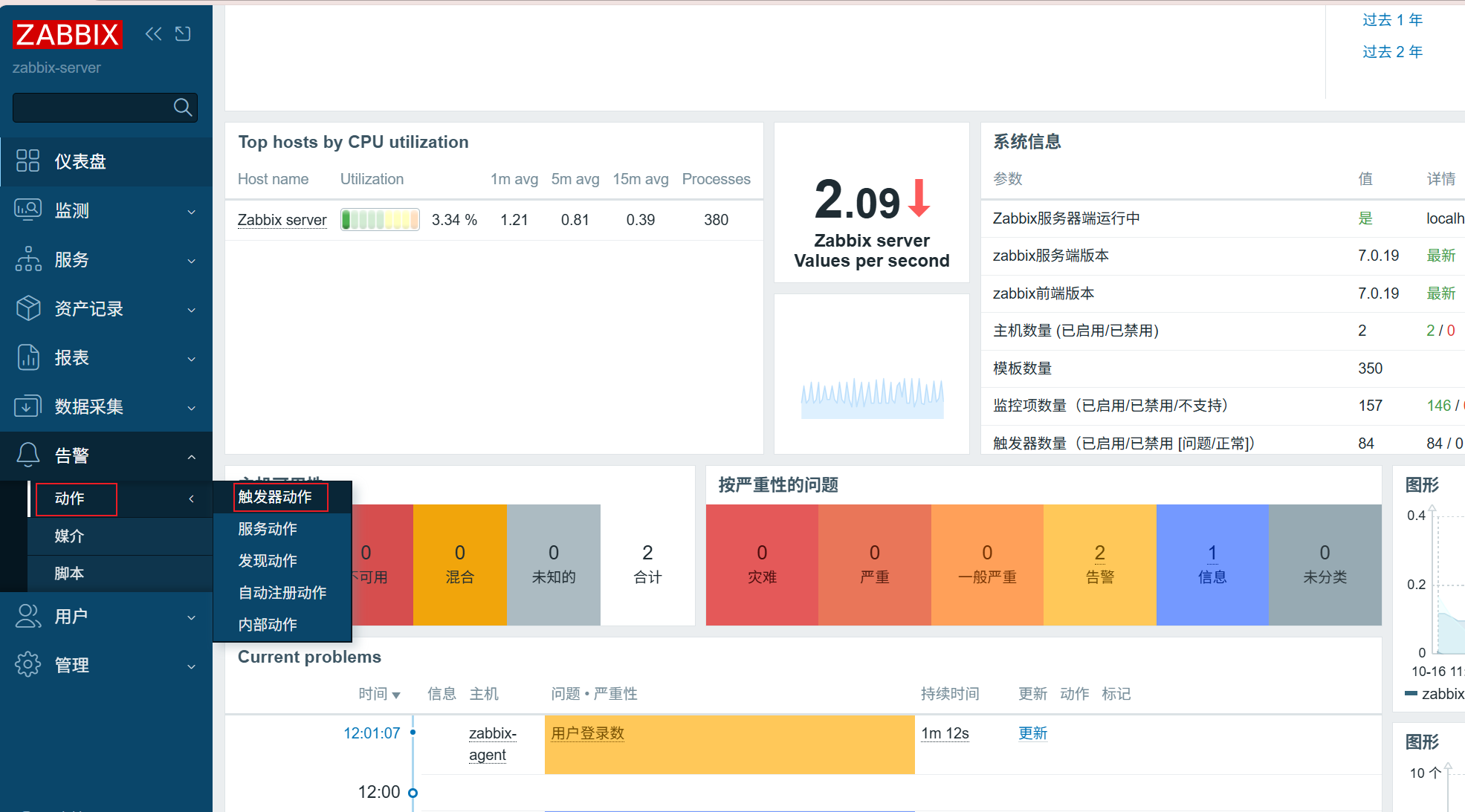Click the 灾难 severity tile

tap(762, 565)
